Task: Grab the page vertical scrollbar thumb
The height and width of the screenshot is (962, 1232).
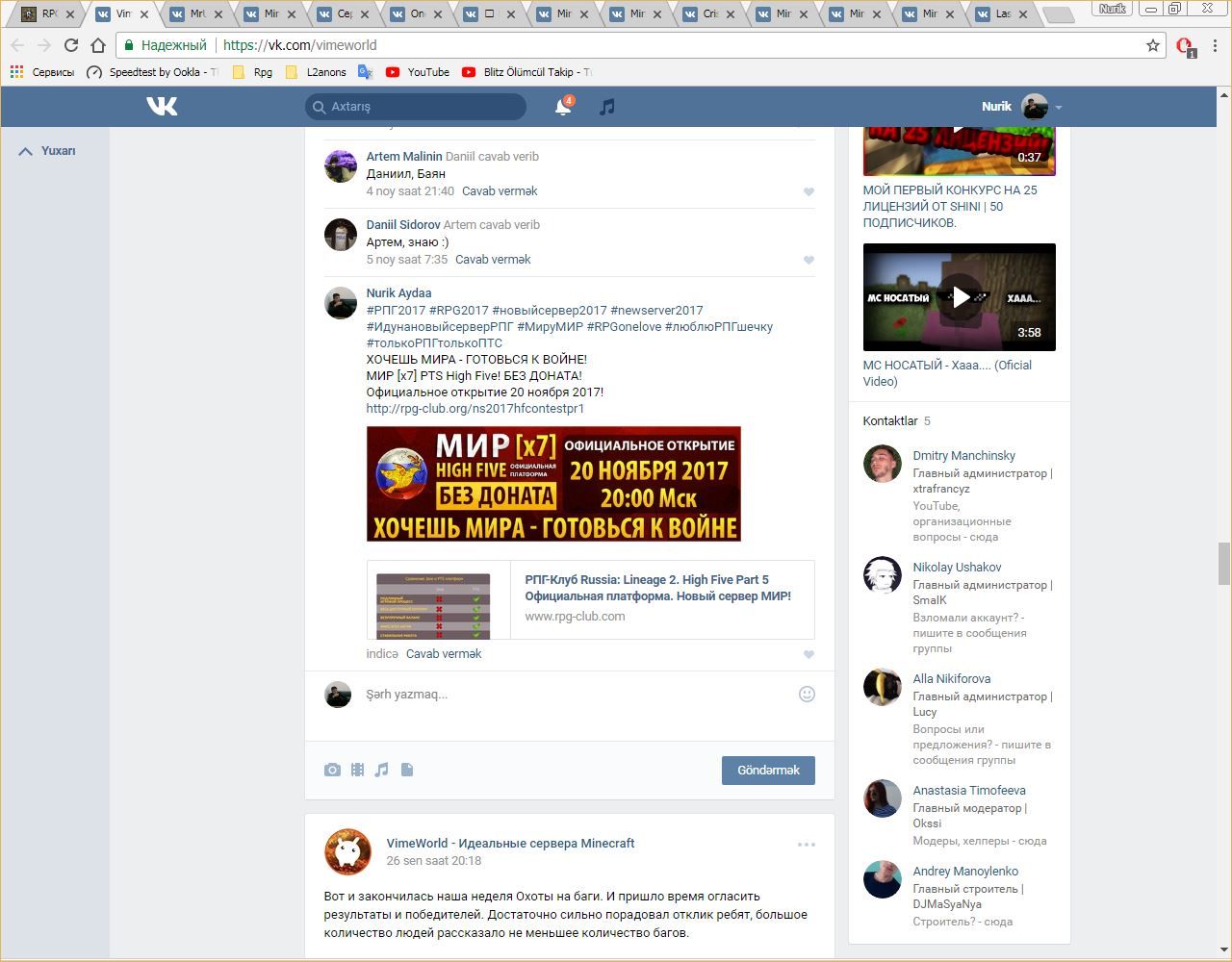Action: 1224,564
